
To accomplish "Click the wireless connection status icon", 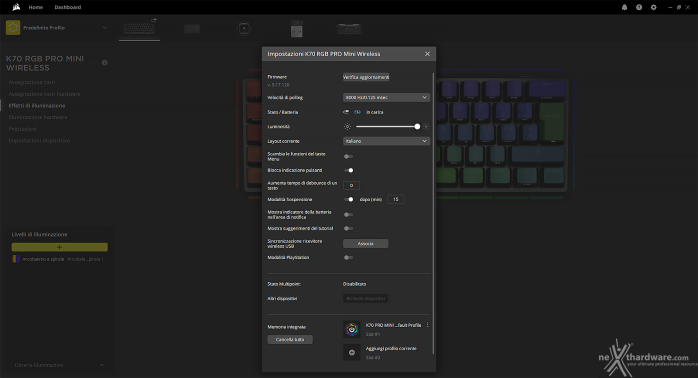I will [346, 112].
